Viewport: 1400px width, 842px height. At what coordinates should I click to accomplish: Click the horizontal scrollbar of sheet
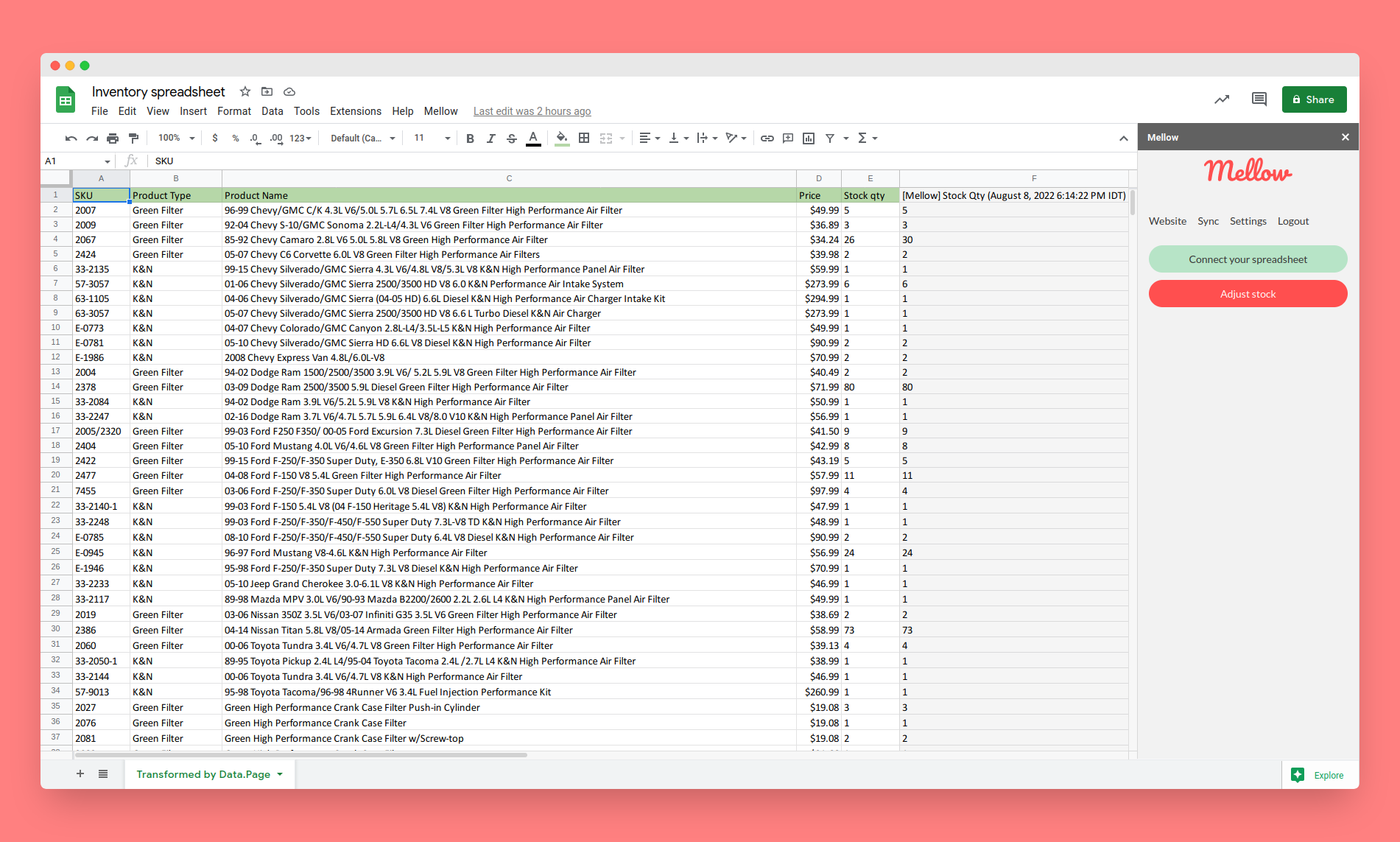tap(300, 754)
